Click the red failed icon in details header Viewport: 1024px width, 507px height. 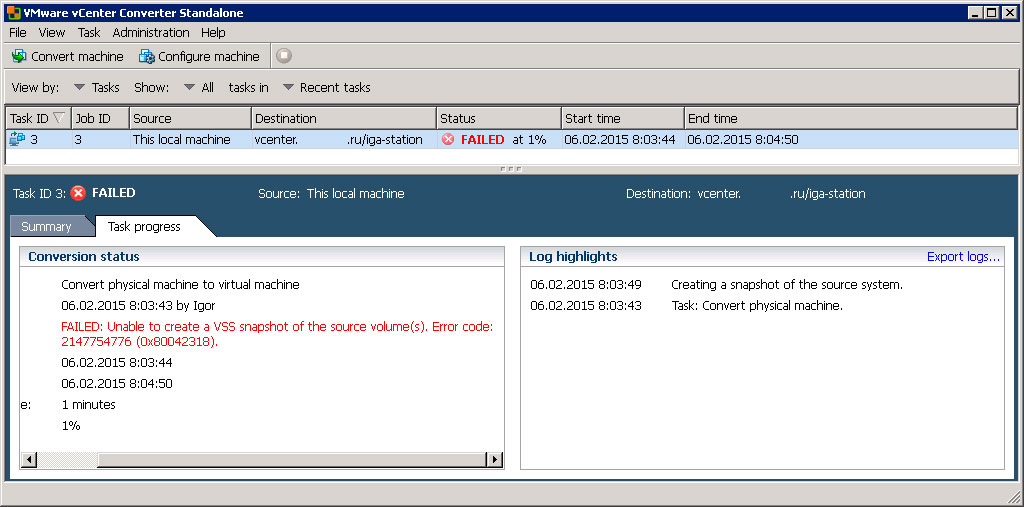[x=78, y=193]
